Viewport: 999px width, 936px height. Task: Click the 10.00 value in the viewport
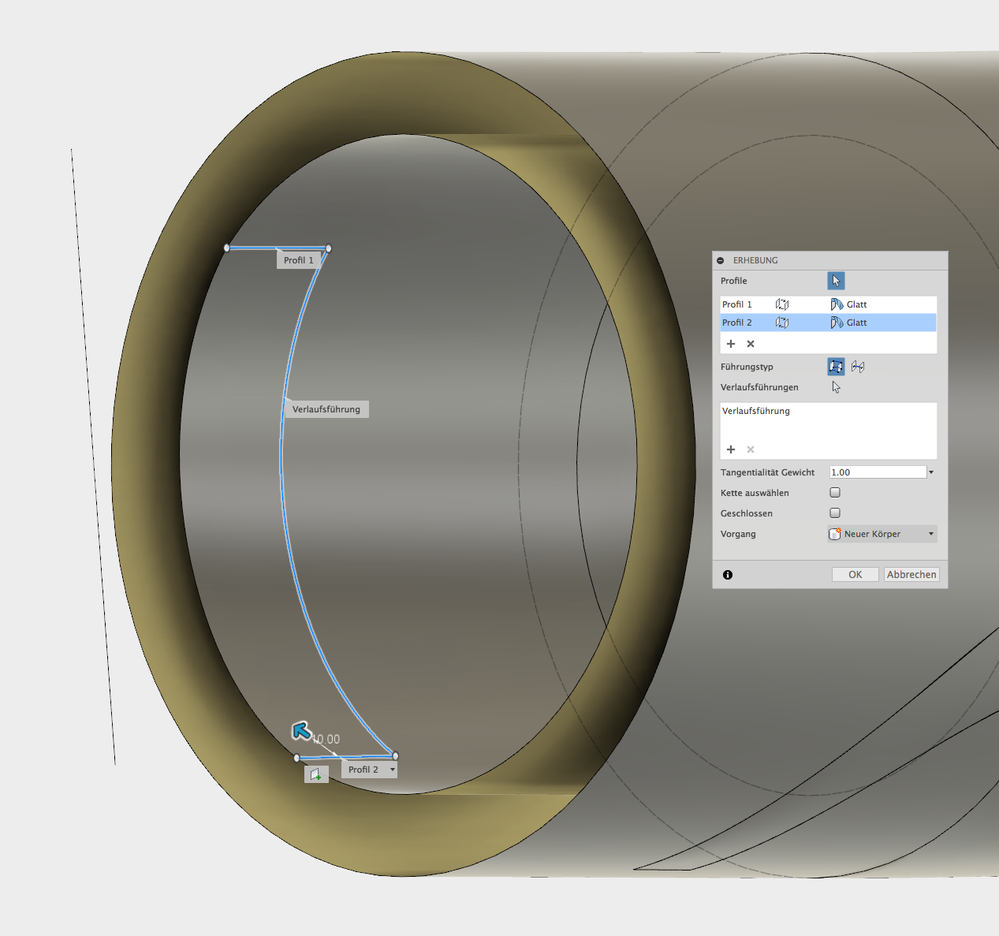[326, 739]
